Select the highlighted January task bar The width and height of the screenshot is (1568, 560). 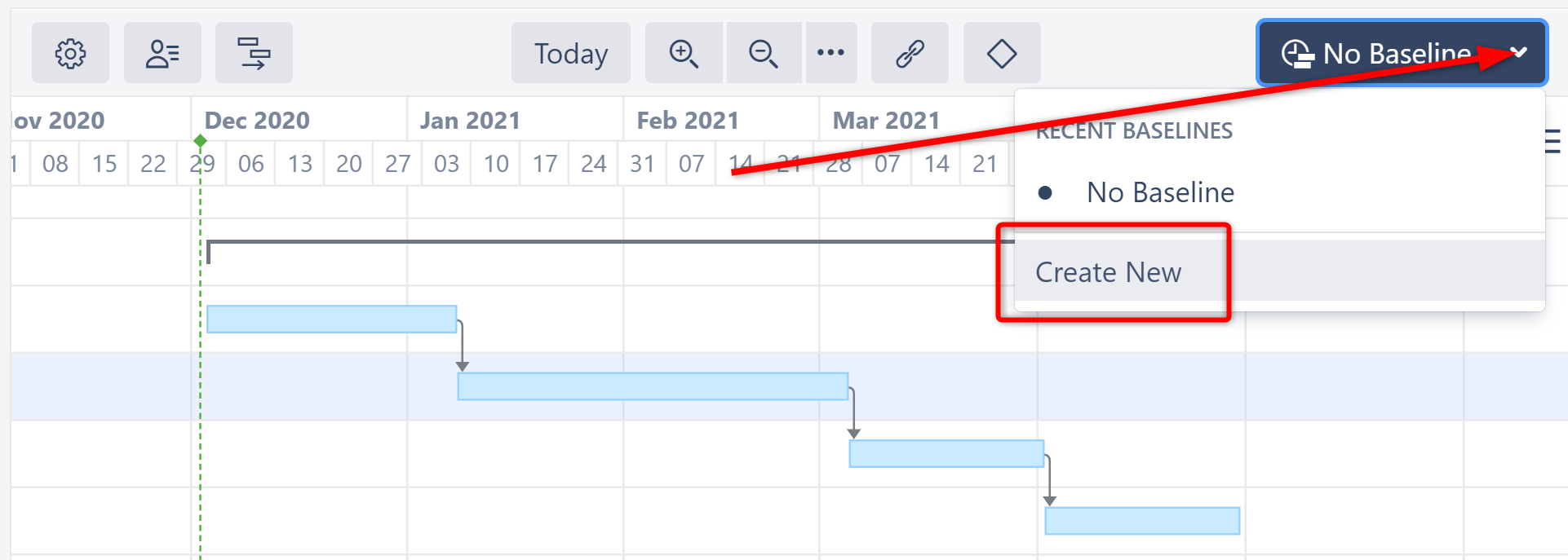point(653,387)
